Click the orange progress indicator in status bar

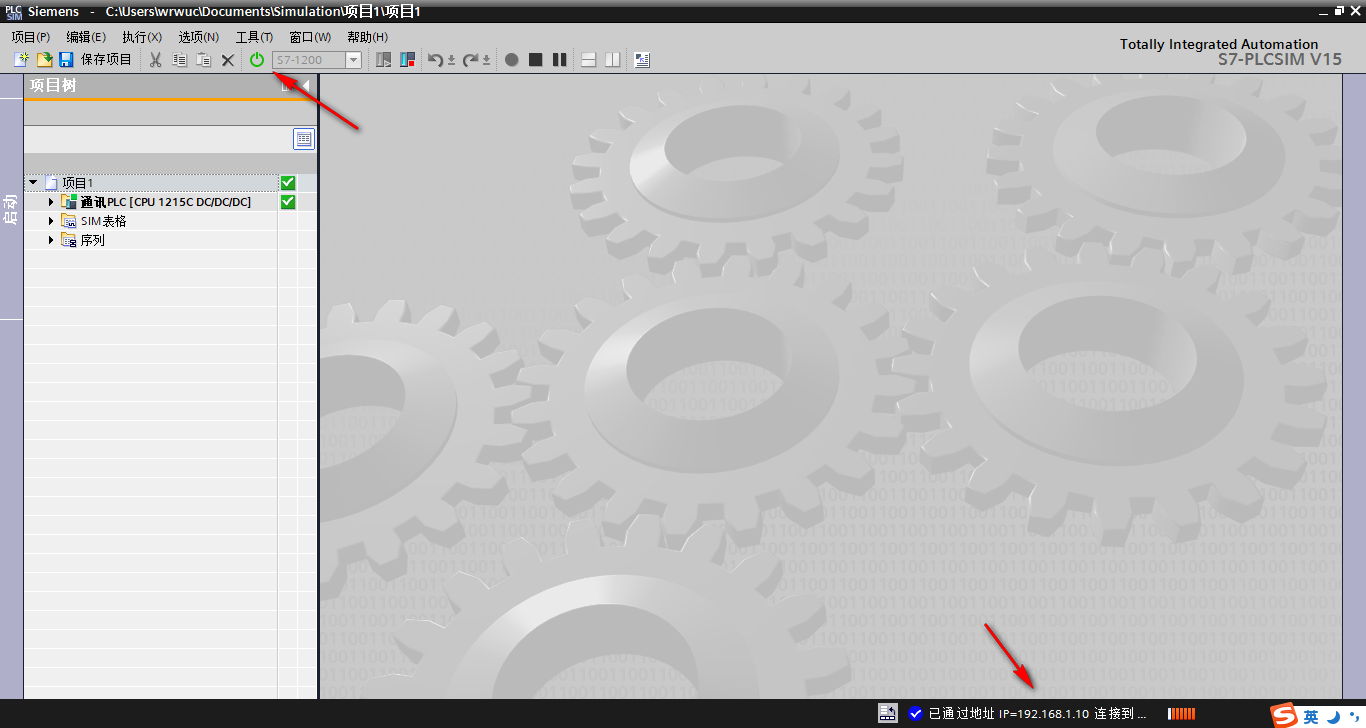pyautogui.click(x=1182, y=713)
